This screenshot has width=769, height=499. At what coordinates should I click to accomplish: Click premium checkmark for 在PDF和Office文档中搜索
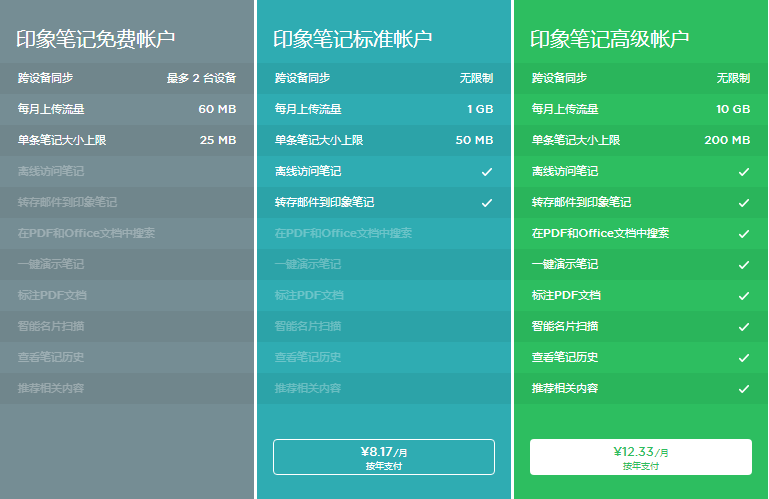pyautogui.click(x=743, y=234)
